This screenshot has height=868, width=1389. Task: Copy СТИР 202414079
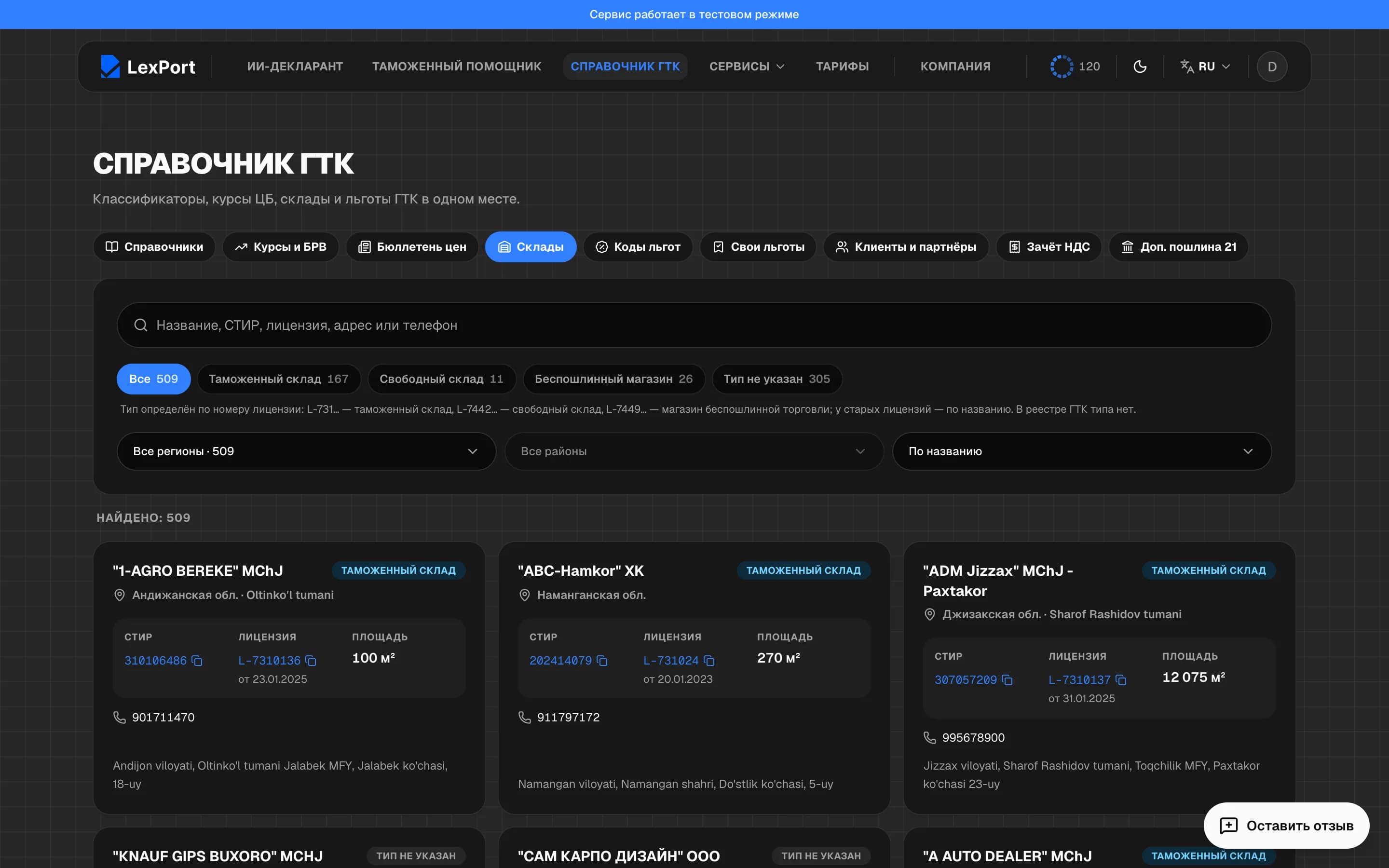[602, 661]
